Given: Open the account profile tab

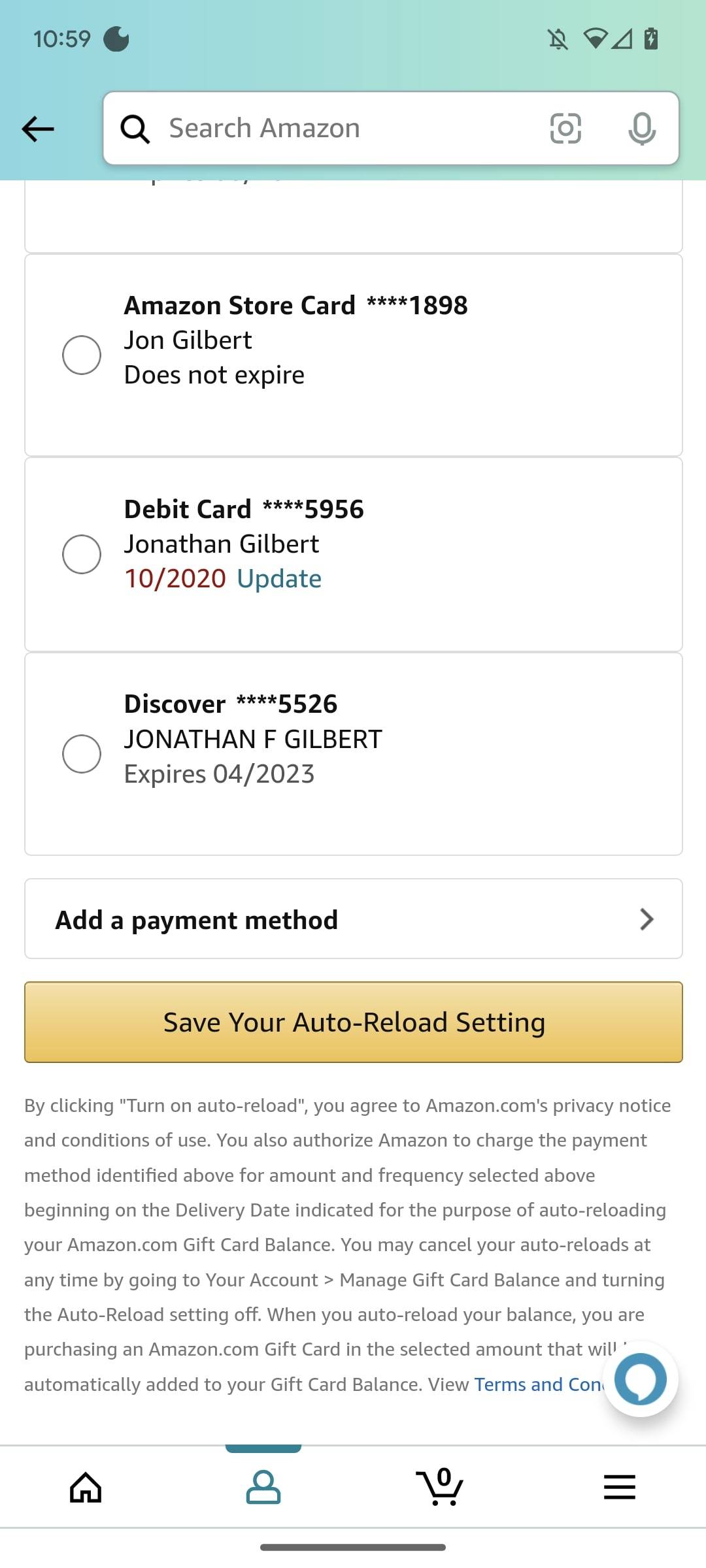Looking at the screenshot, I should pyautogui.click(x=263, y=1487).
